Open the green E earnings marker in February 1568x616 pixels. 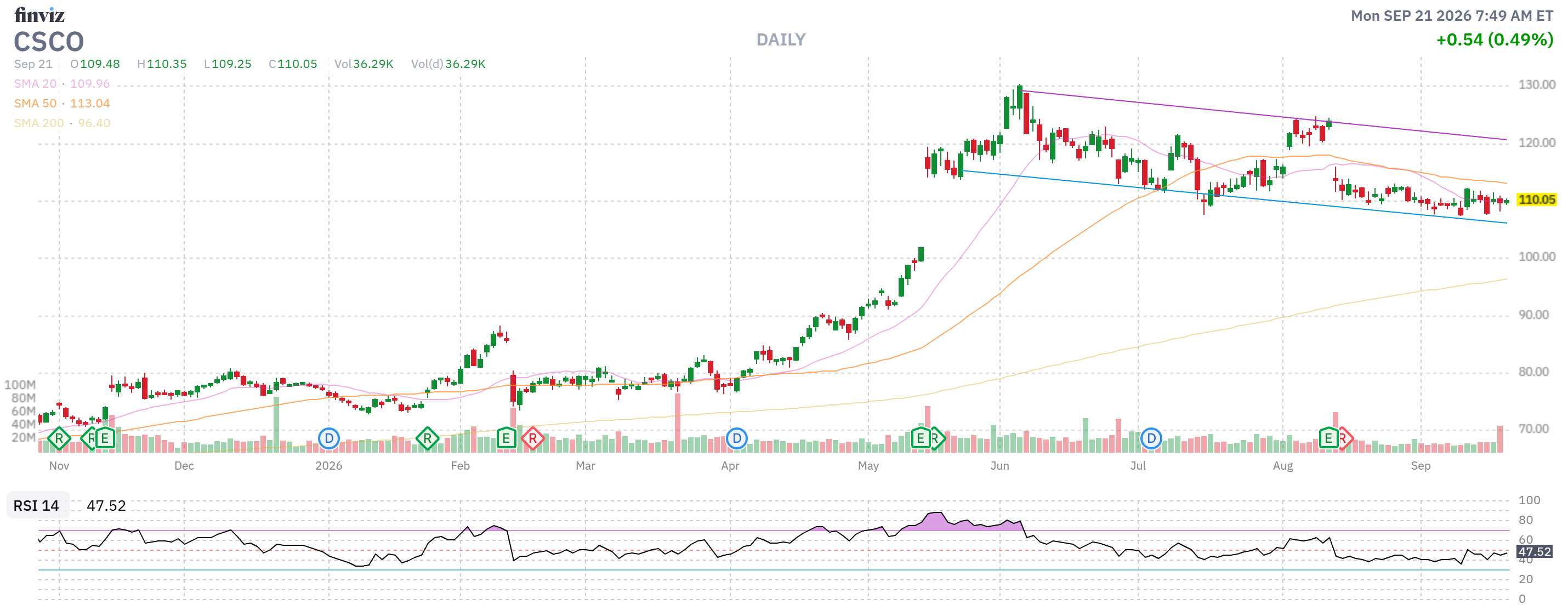click(x=507, y=438)
